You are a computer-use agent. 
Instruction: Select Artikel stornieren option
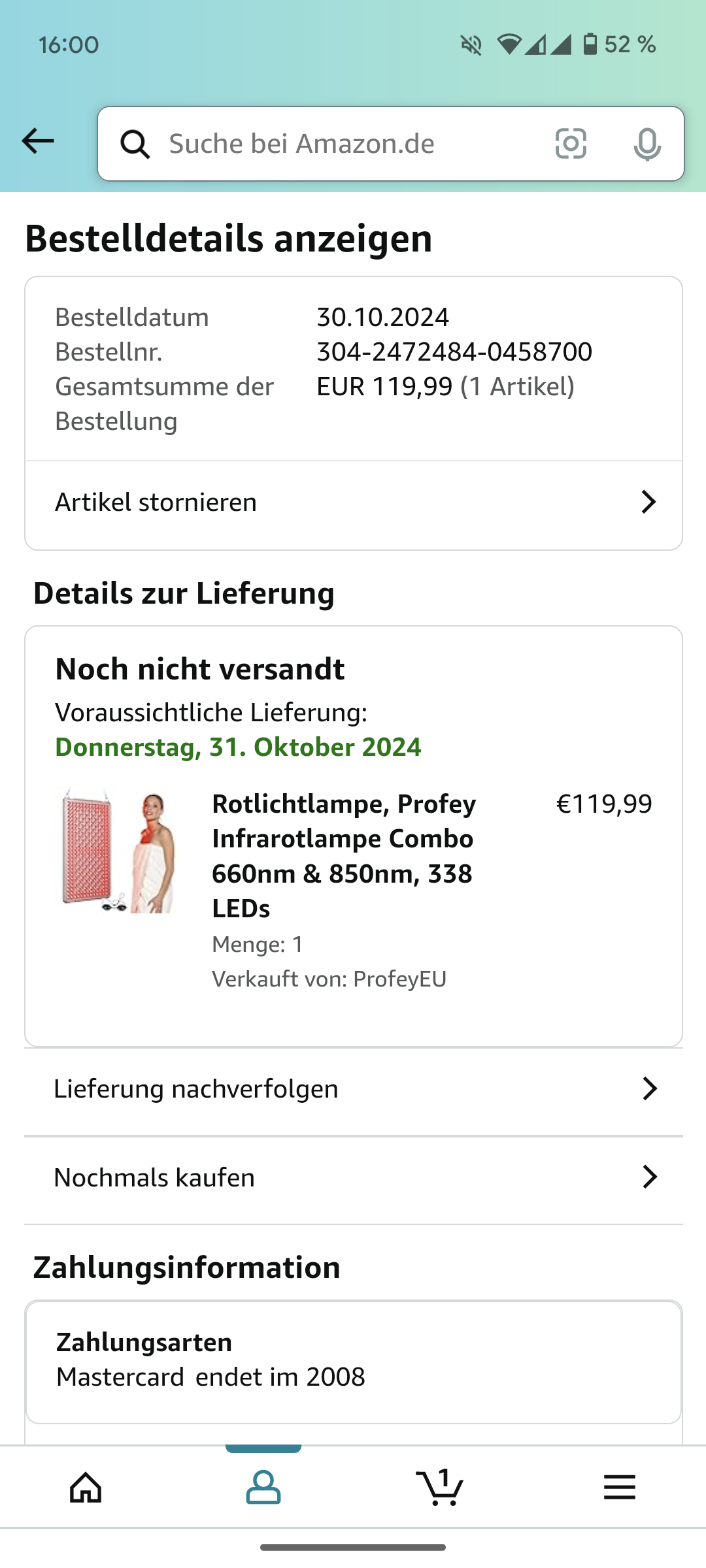click(156, 502)
